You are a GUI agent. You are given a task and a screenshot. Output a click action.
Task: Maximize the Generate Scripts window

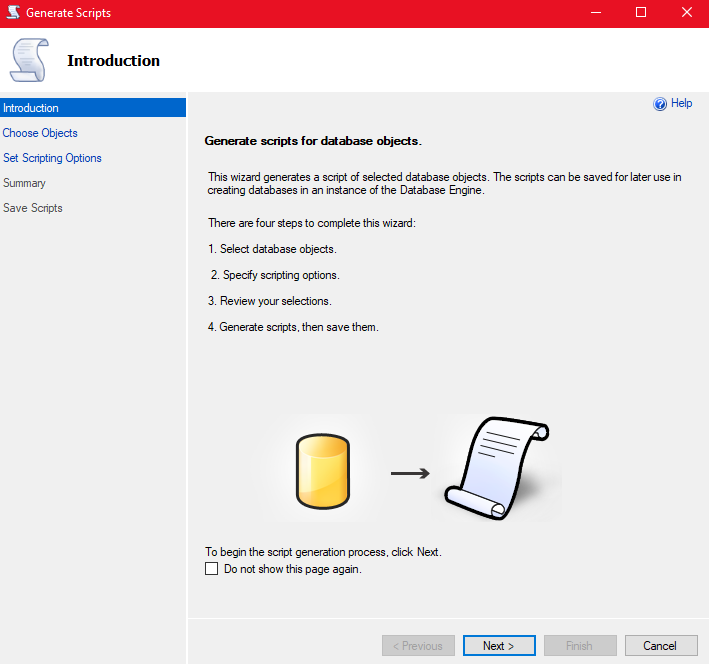pos(640,13)
